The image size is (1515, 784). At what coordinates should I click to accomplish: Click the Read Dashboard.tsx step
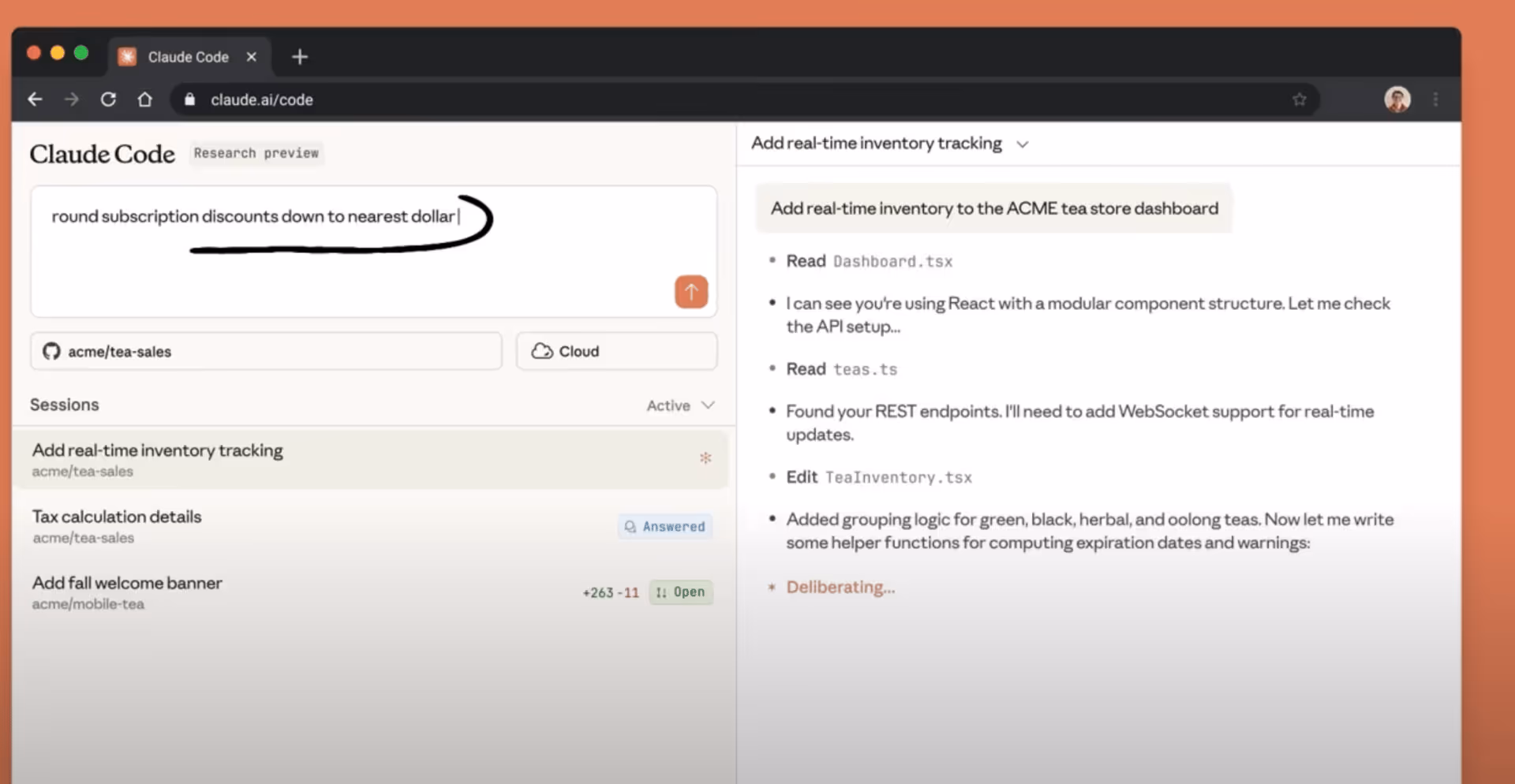tap(870, 261)
